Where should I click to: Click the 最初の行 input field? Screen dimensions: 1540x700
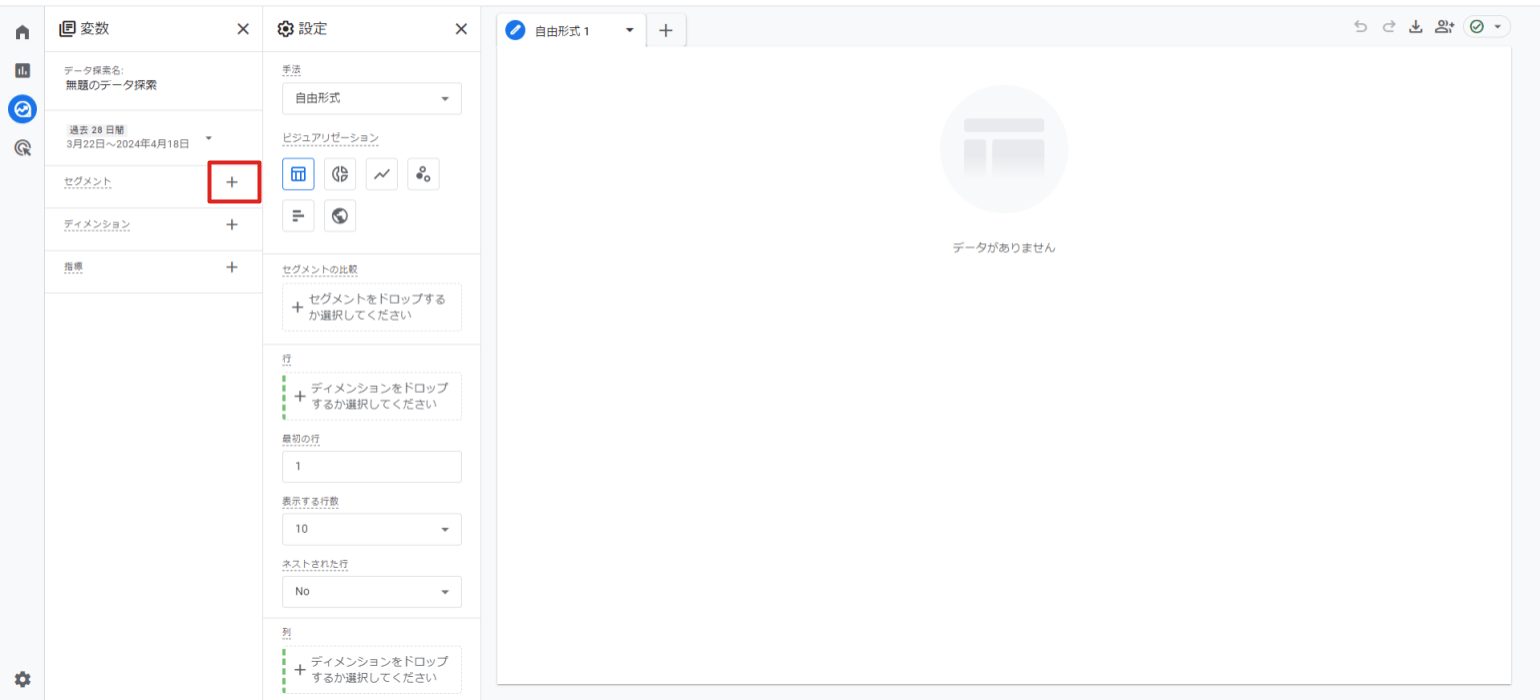tap(372, 467)
